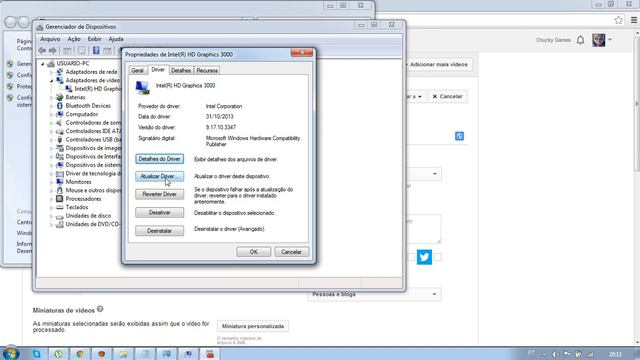Click the Atualizar Driver button
640x360 pixels.
160,176
